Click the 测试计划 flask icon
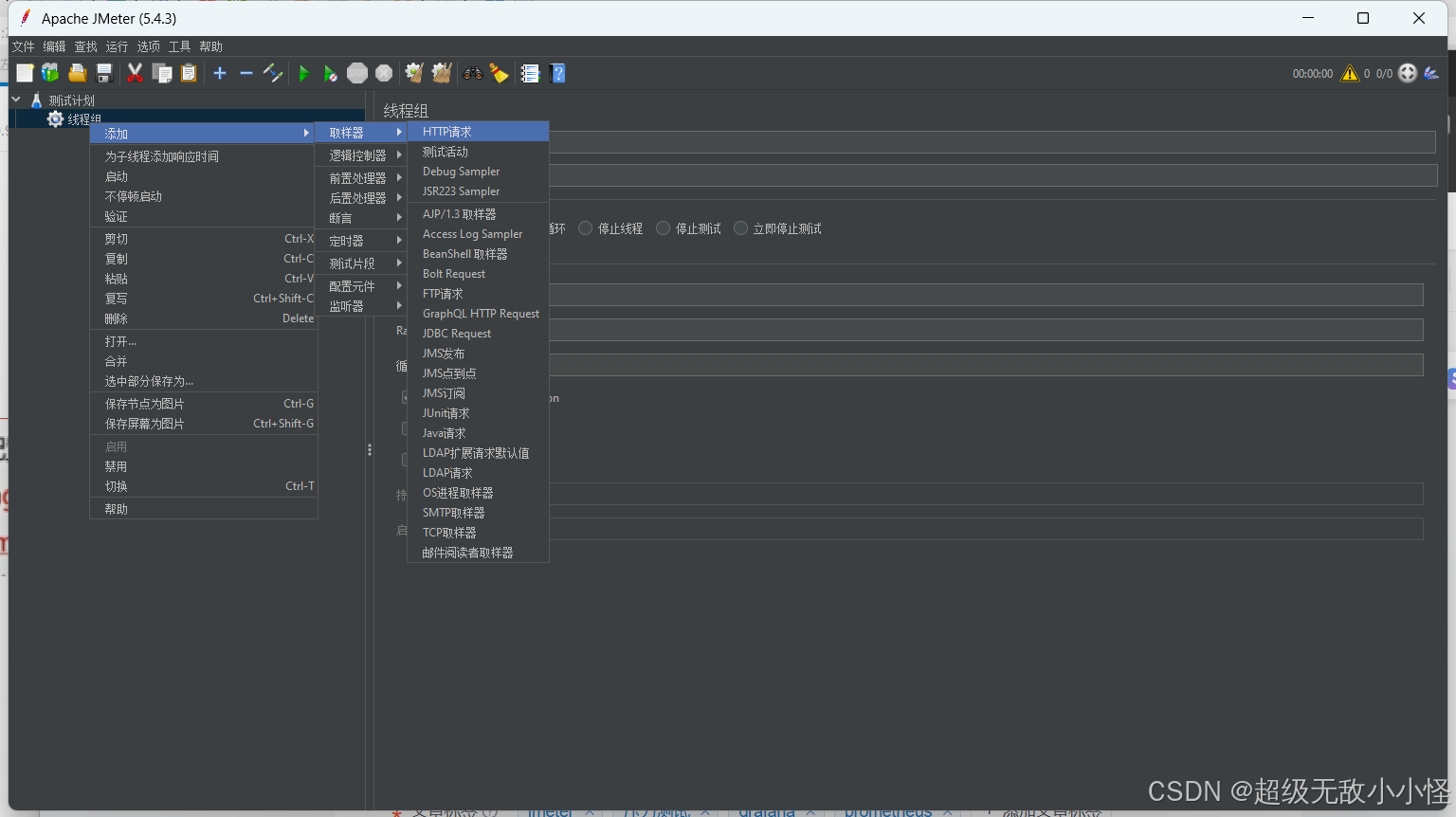 click(37, 100)
